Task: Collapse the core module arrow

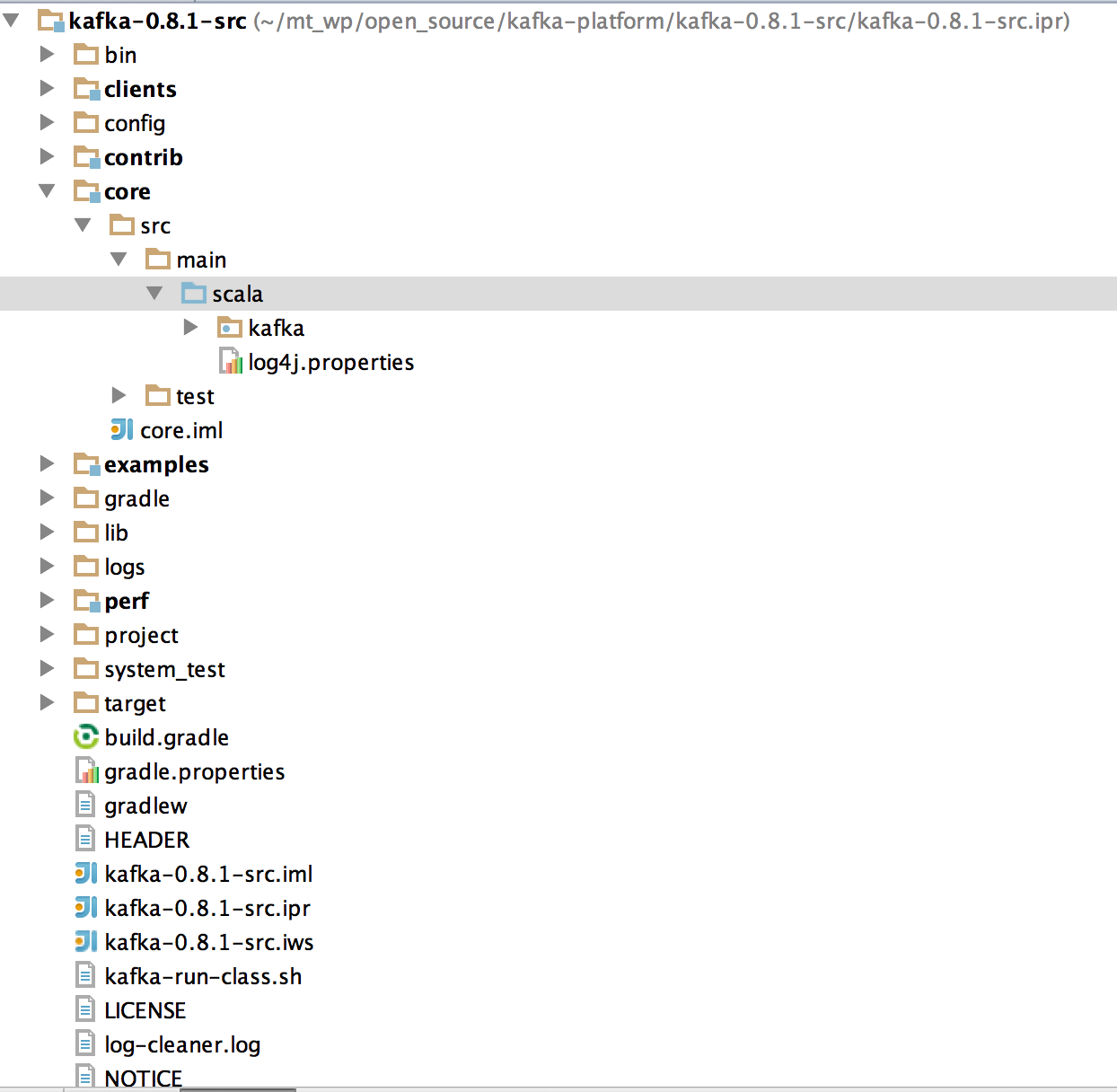Action: point(48,190)
